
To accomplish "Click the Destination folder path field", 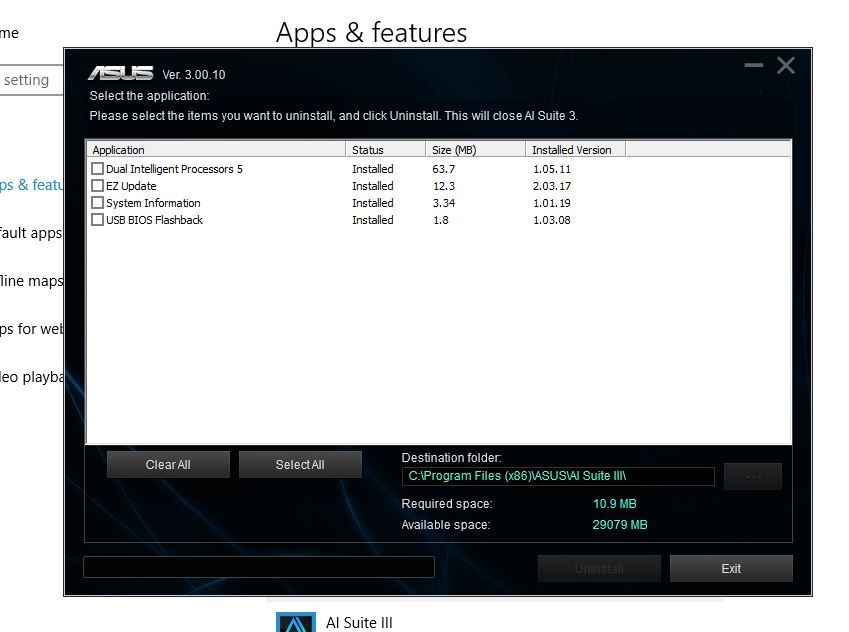I will click(558, 477).
